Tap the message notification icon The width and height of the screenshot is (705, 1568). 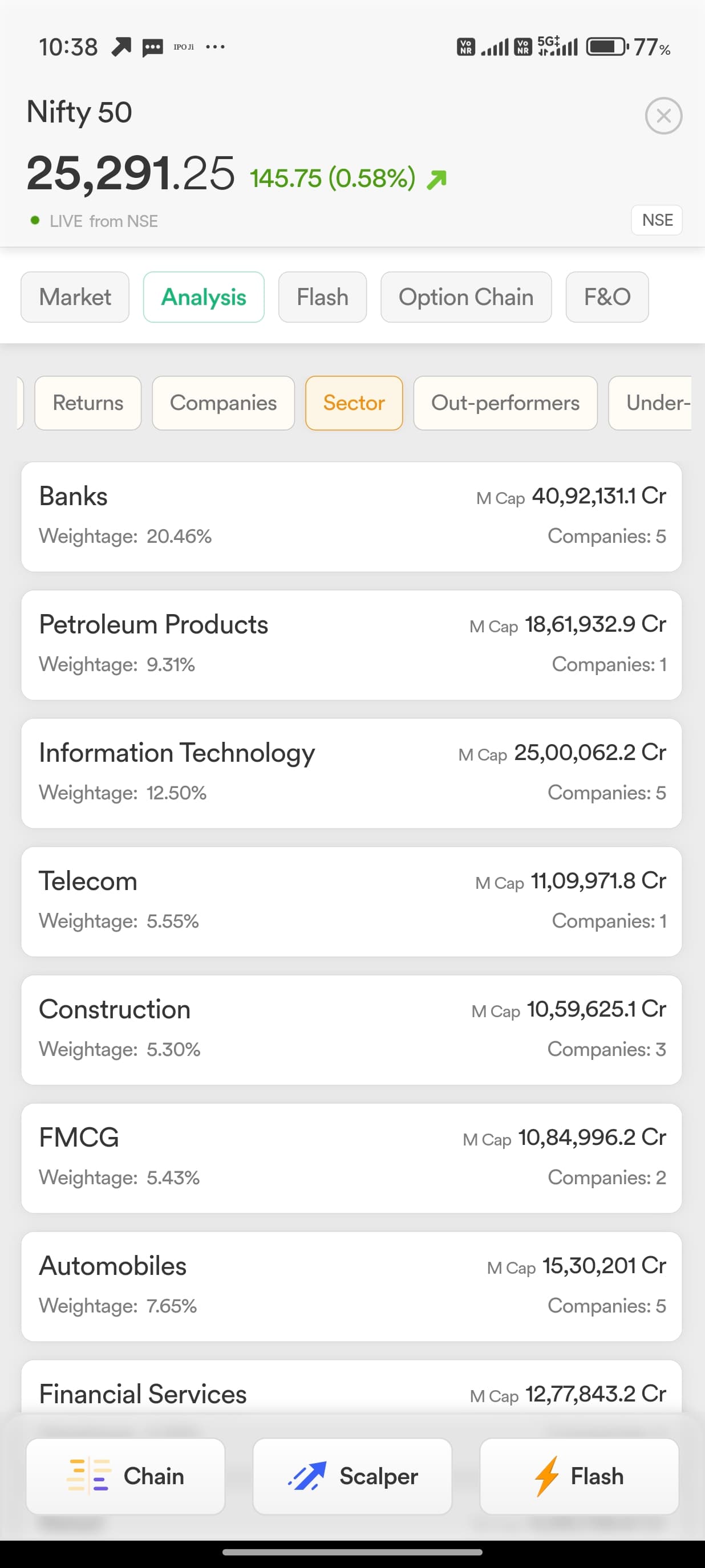coord(152,47)
